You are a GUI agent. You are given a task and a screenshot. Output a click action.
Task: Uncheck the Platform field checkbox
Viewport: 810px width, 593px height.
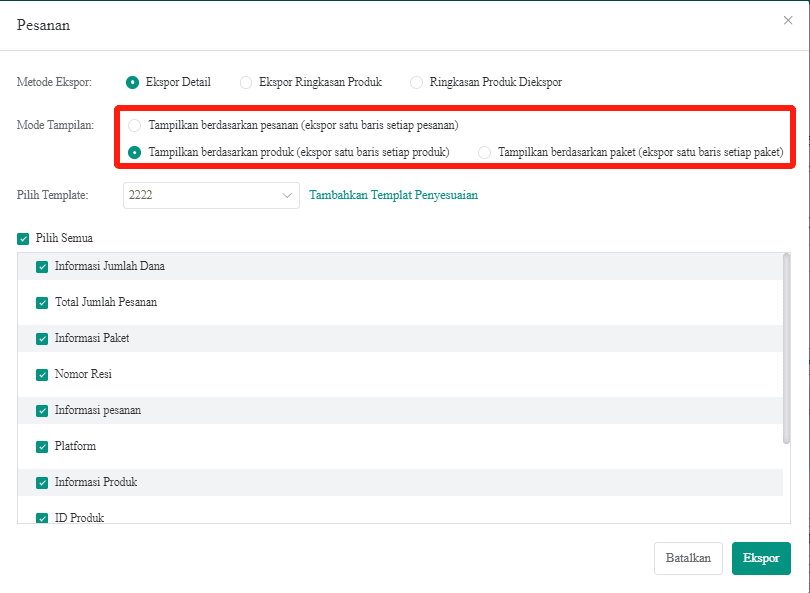click(x=42, y=447)
